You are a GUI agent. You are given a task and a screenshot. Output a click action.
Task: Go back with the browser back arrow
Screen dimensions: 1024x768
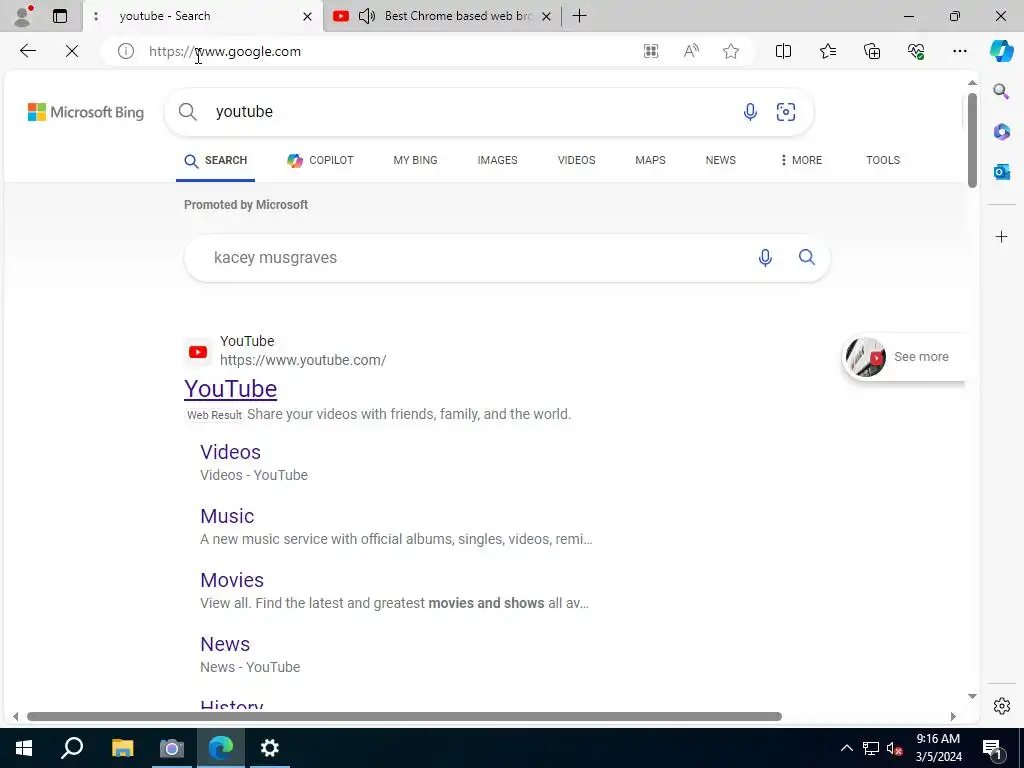pos(27,51)
